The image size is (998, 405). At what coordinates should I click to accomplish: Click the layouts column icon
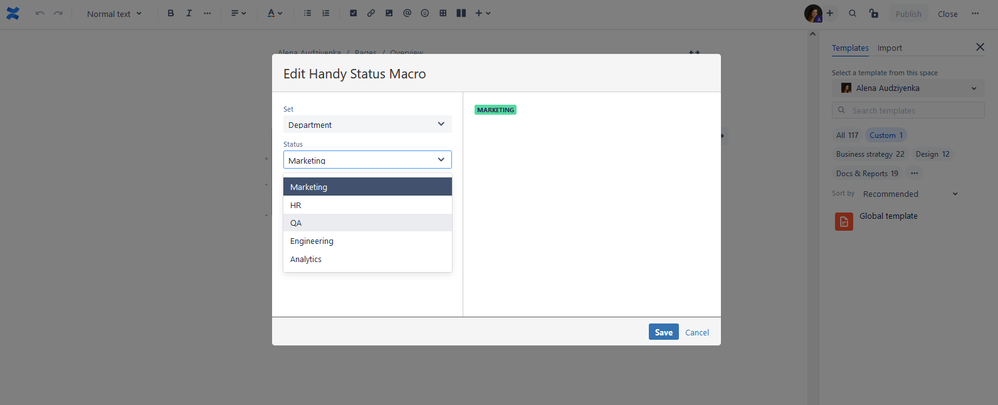click(x=461, y=13)
